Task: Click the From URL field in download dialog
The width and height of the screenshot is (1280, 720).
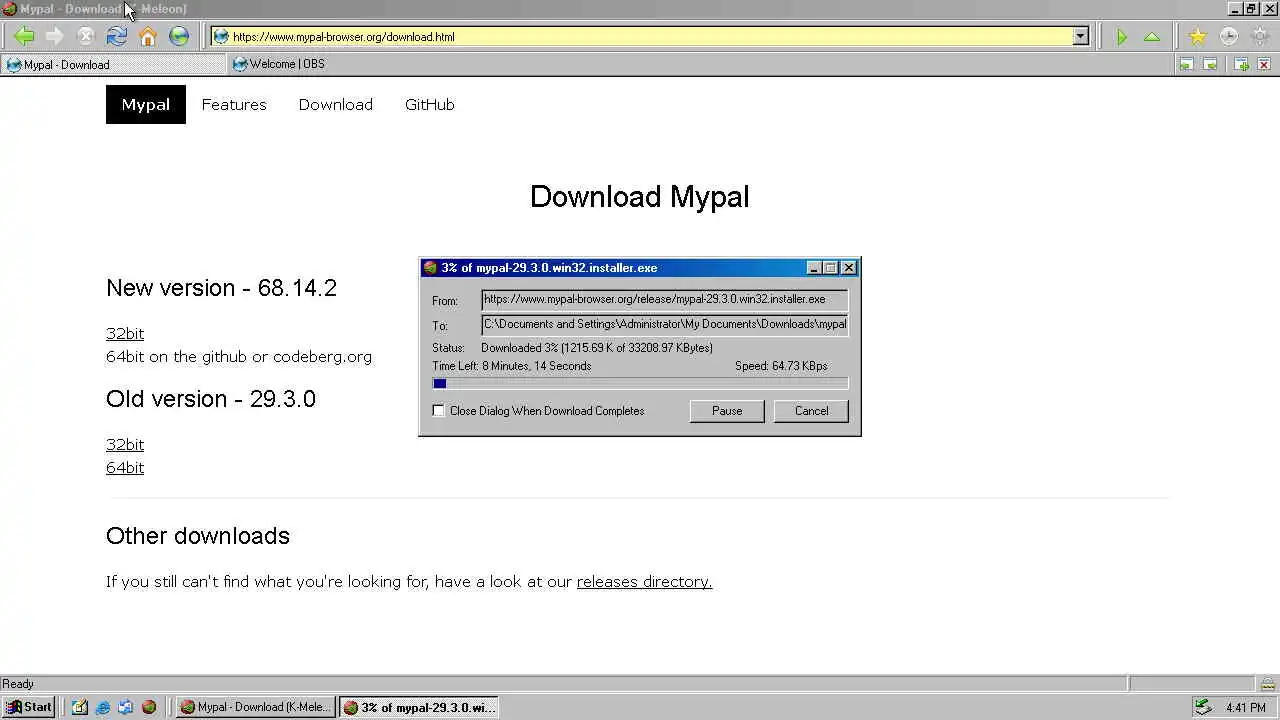Action: (664, 299)
